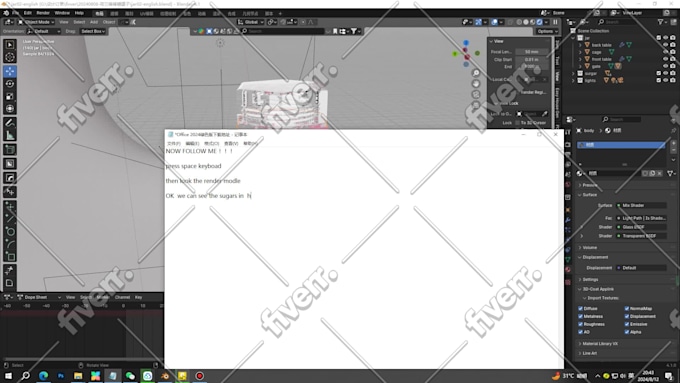Toggle Diffuse import texture checkbox
The width and height of the screenshot is (680, 383).
click(x=581, y=308)
